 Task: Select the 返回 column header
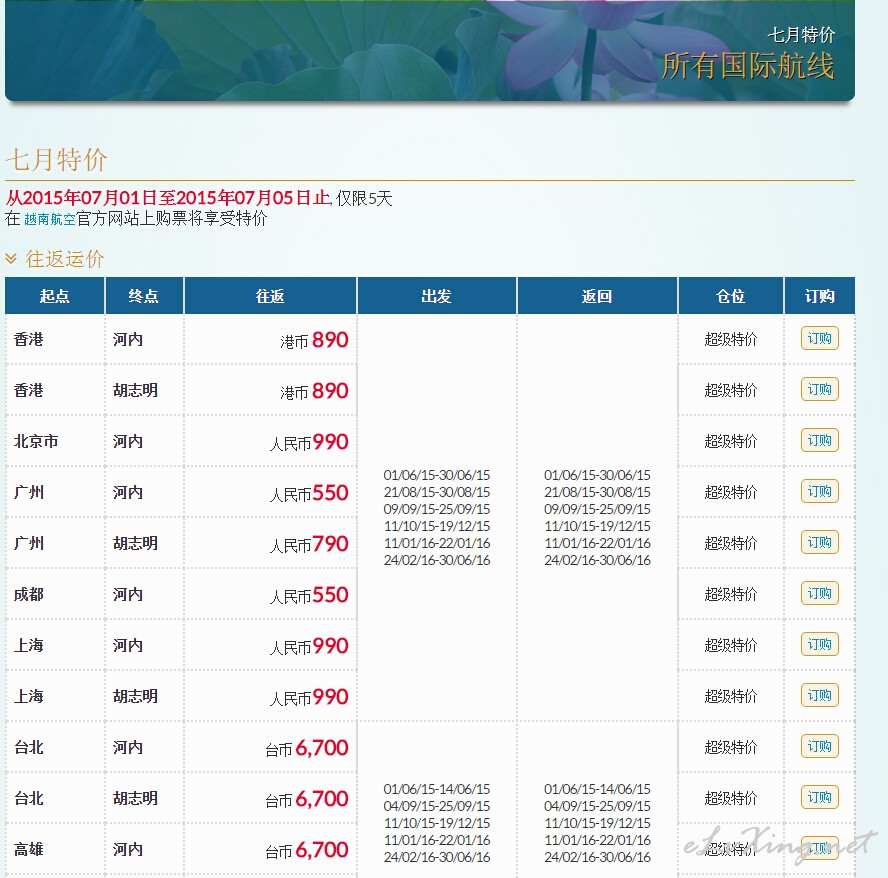(597, 296)
